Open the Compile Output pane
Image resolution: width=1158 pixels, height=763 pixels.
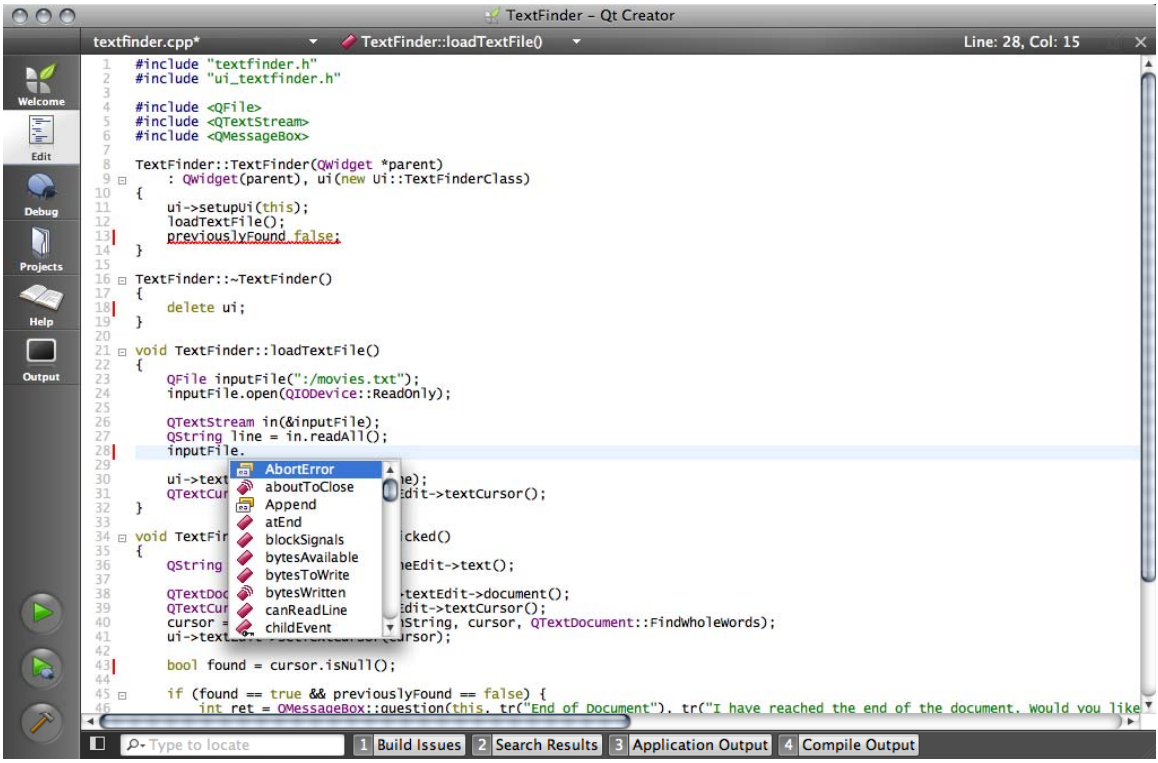pyautogui.click(x=849, y=745)
